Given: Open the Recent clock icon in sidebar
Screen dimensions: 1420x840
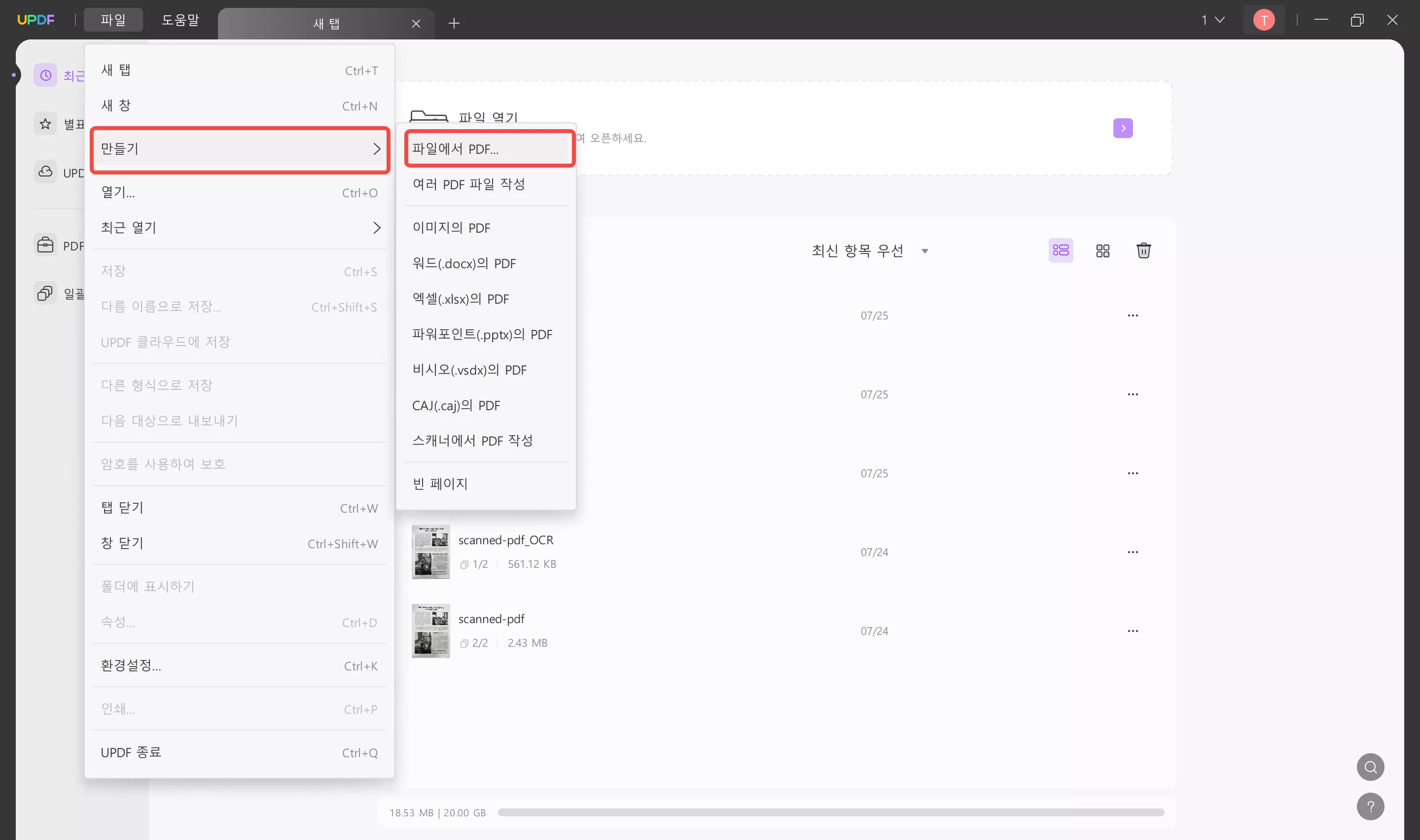Looking at the screenshot, I should [45, 75].
